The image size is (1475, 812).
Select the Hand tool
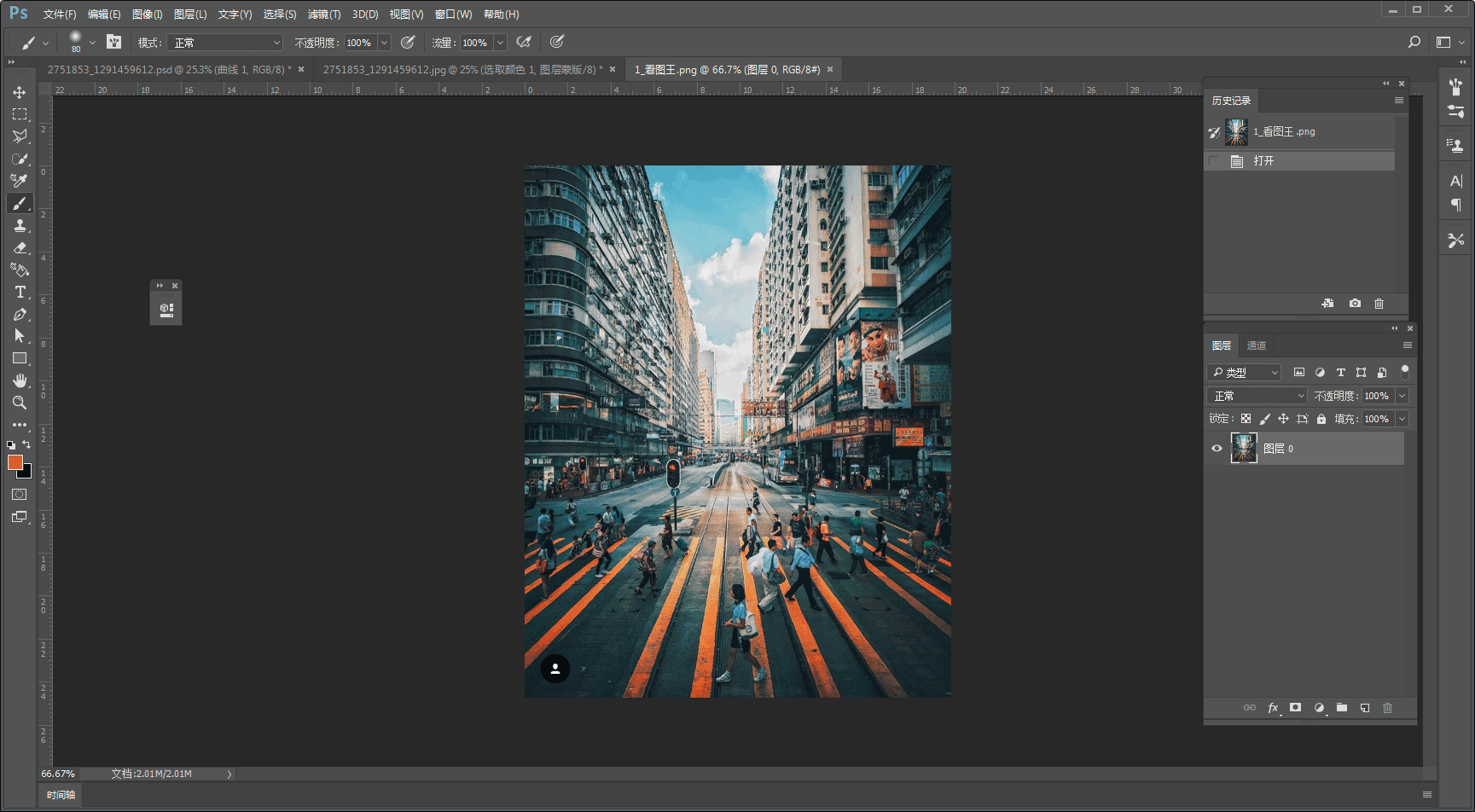coord(20,380)
